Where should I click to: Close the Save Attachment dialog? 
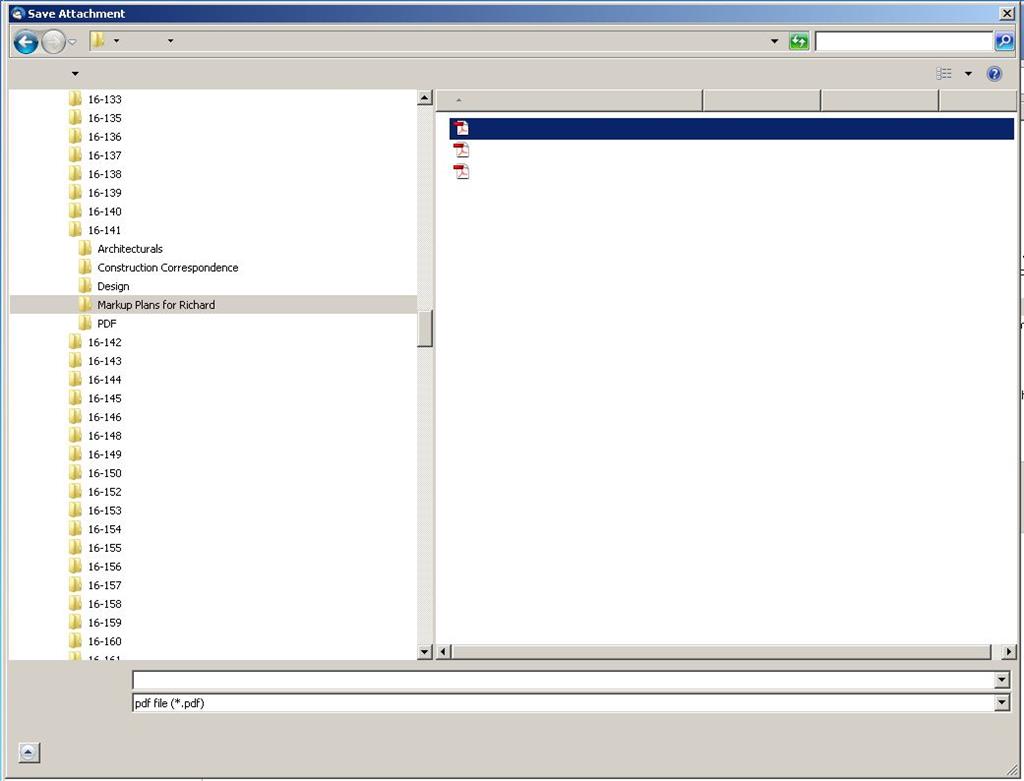click(1007, 13)
